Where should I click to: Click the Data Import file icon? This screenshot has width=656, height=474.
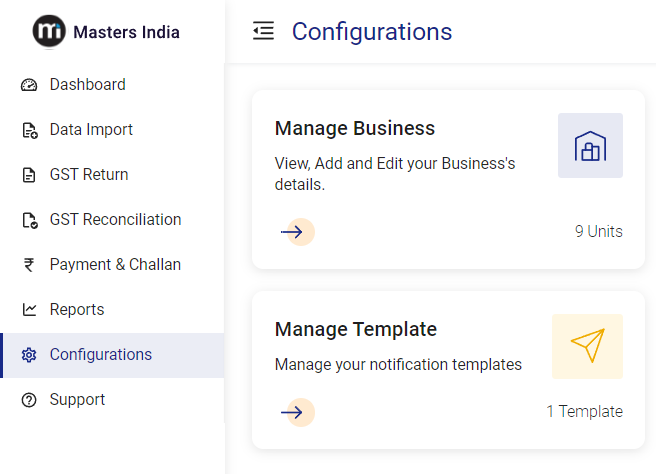(29, 130)
